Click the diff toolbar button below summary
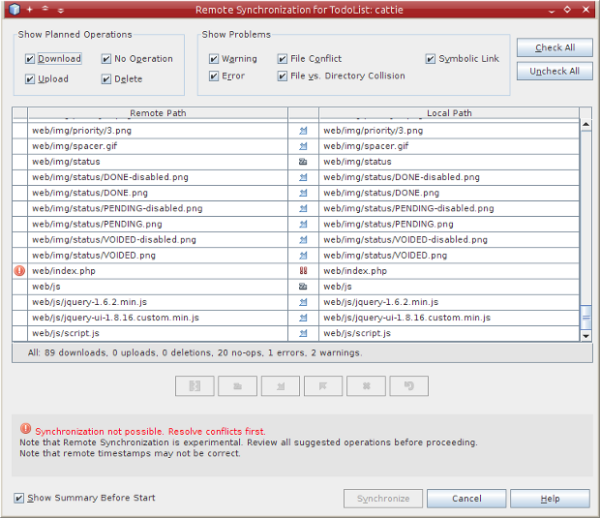The width and height of the screenshot is (600, 518). [196, 385]
